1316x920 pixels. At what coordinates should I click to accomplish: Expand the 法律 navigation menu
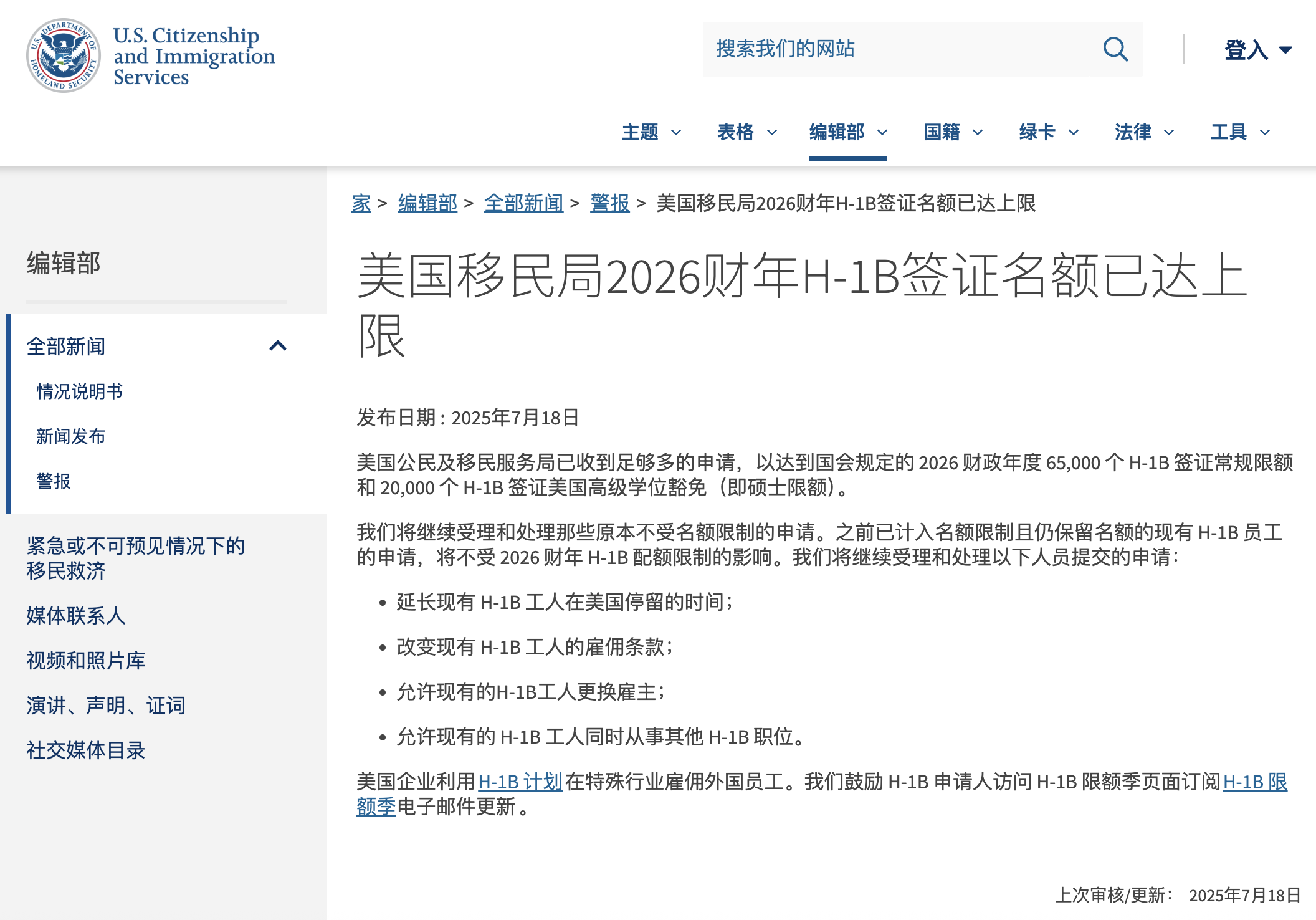1144,132
